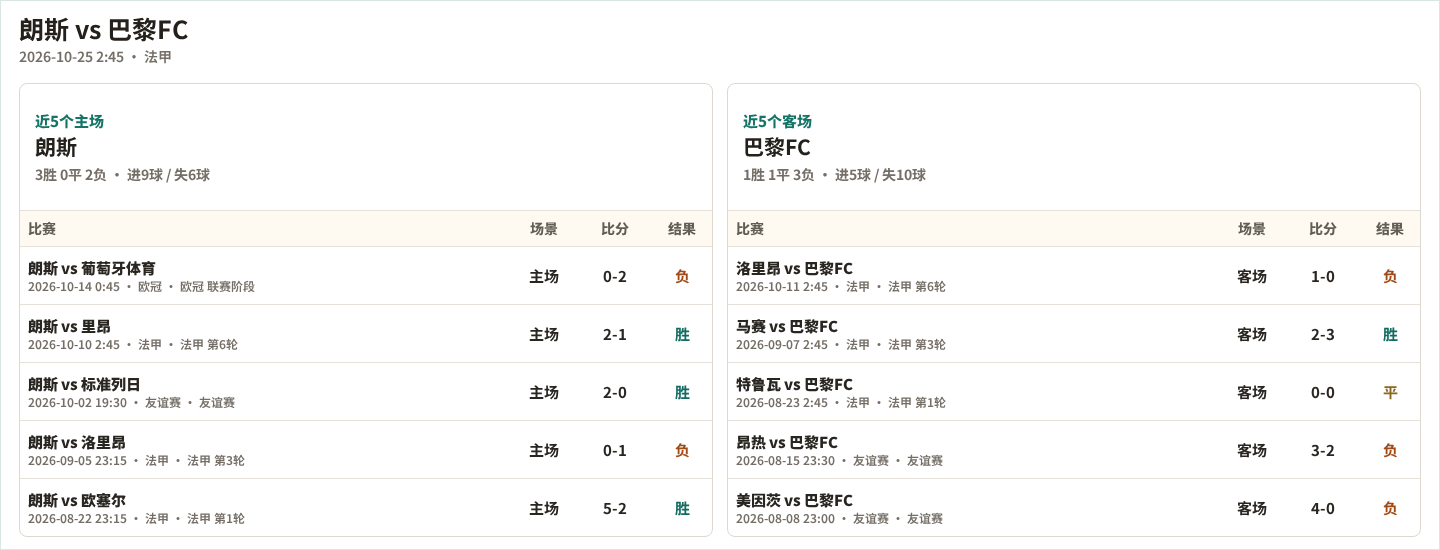Click 负 result in 洛里昂 vs 巴黎FC row

pyautogui.click(x=1390, y=276)
